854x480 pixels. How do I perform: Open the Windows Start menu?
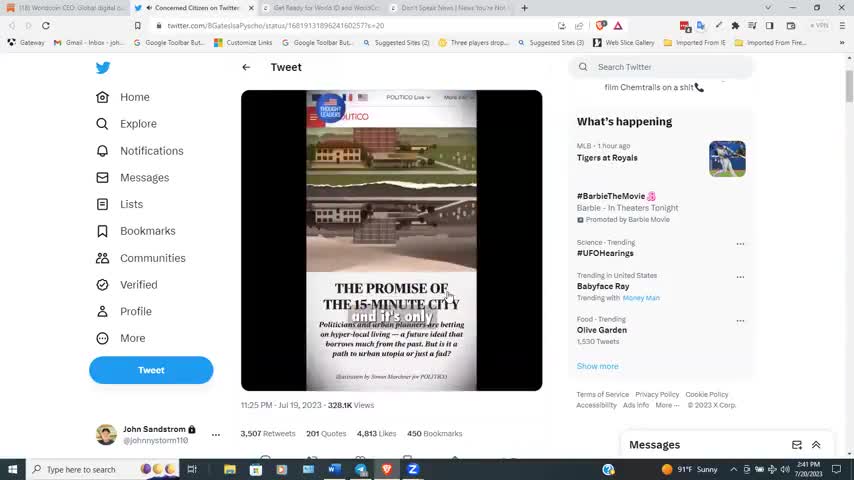click(x=13, y=469)
